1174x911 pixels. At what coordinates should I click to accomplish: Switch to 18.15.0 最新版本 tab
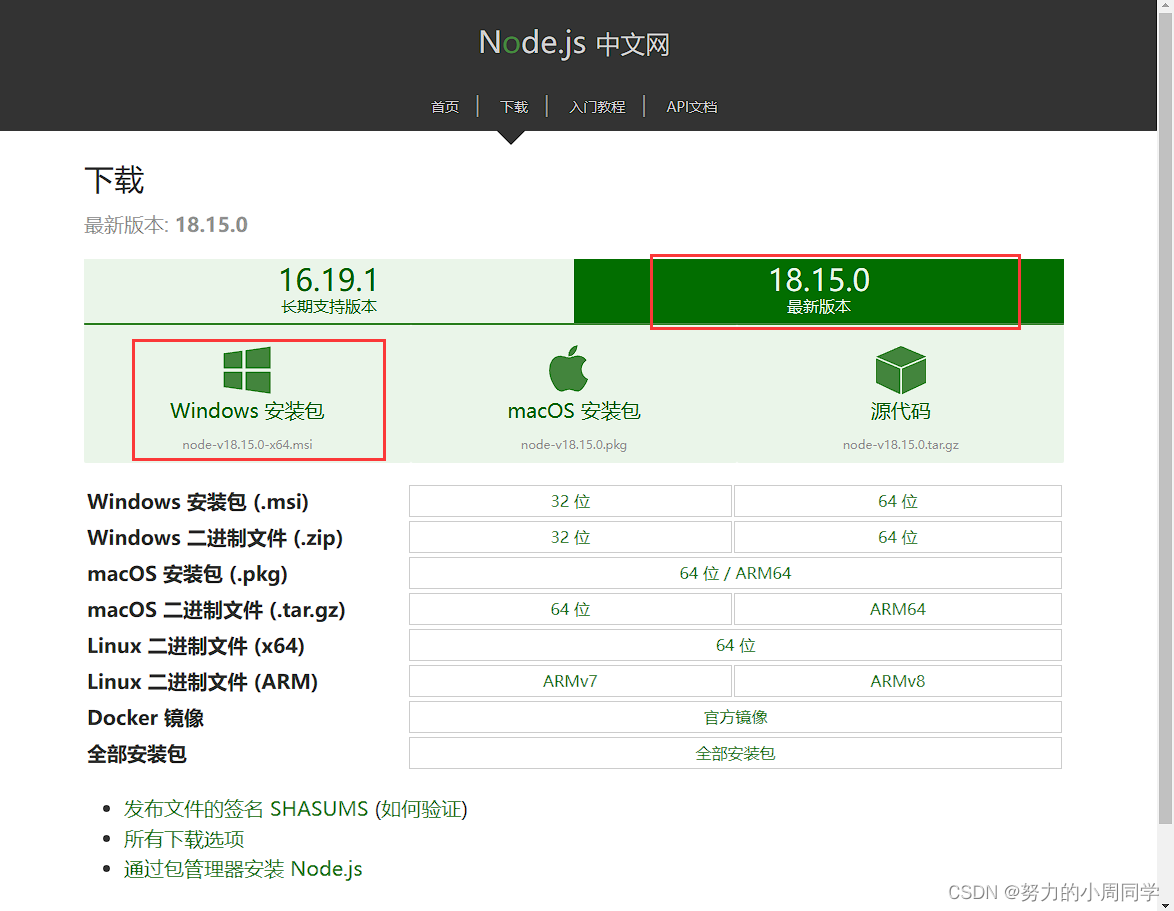tap(819, 291)
